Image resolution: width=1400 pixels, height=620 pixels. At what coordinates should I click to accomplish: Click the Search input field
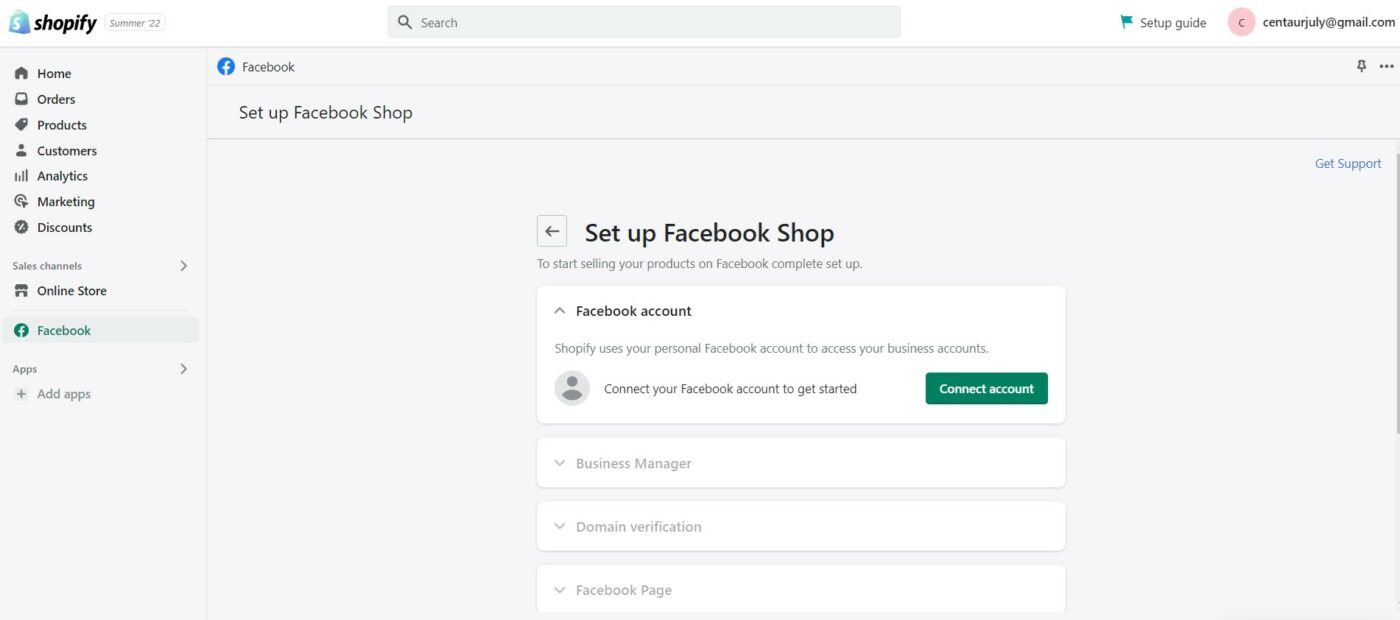pyautogui.click(x=644, y=22)
